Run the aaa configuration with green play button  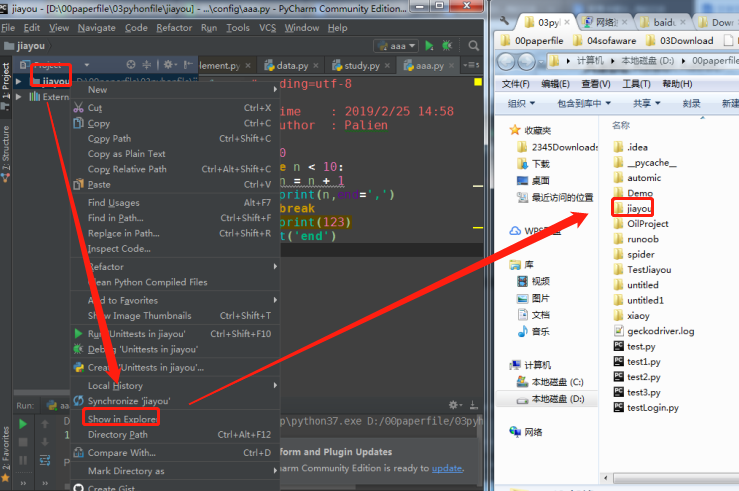click(429, 46)
